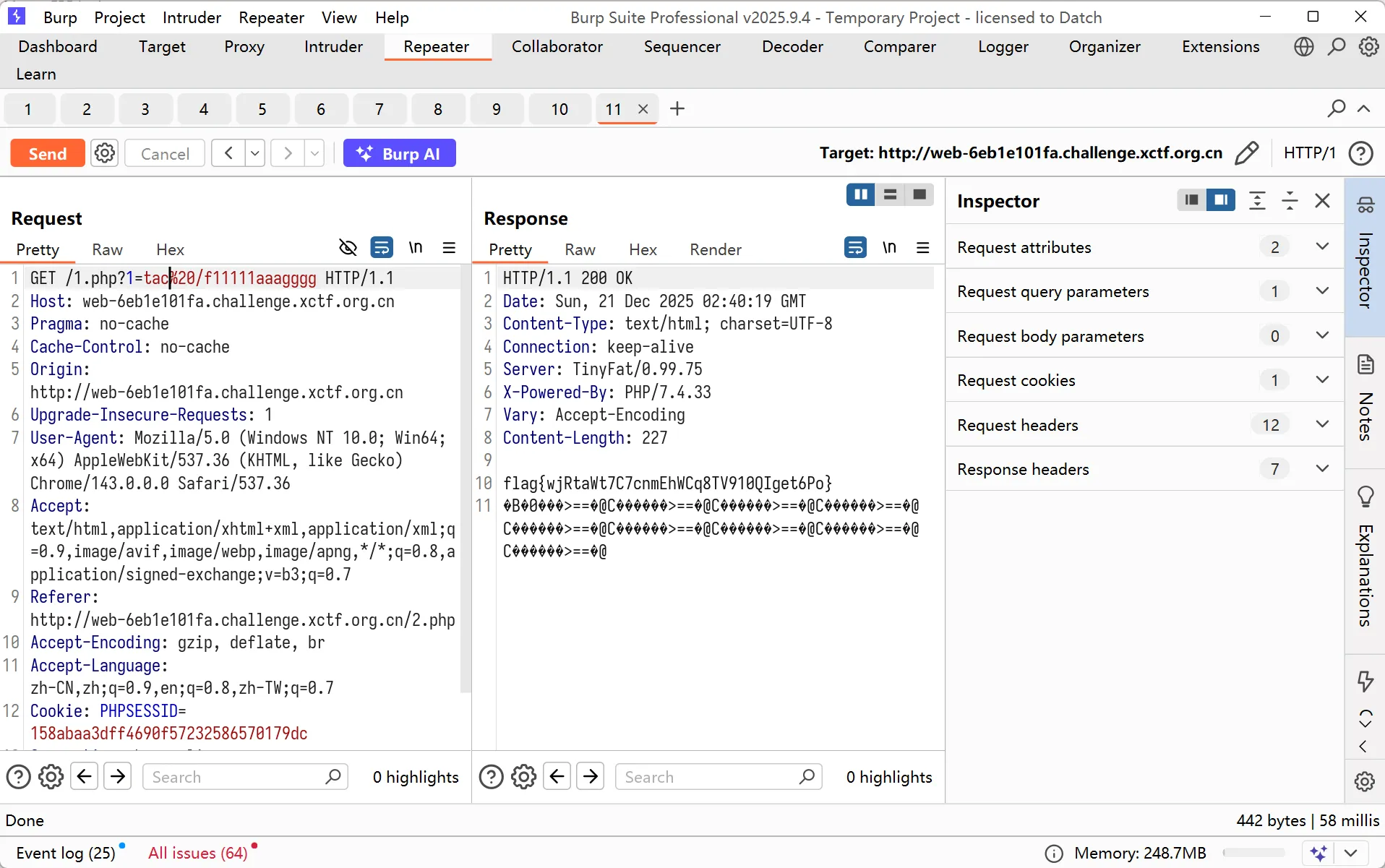Expand Request headers section

coord(1322,425)
